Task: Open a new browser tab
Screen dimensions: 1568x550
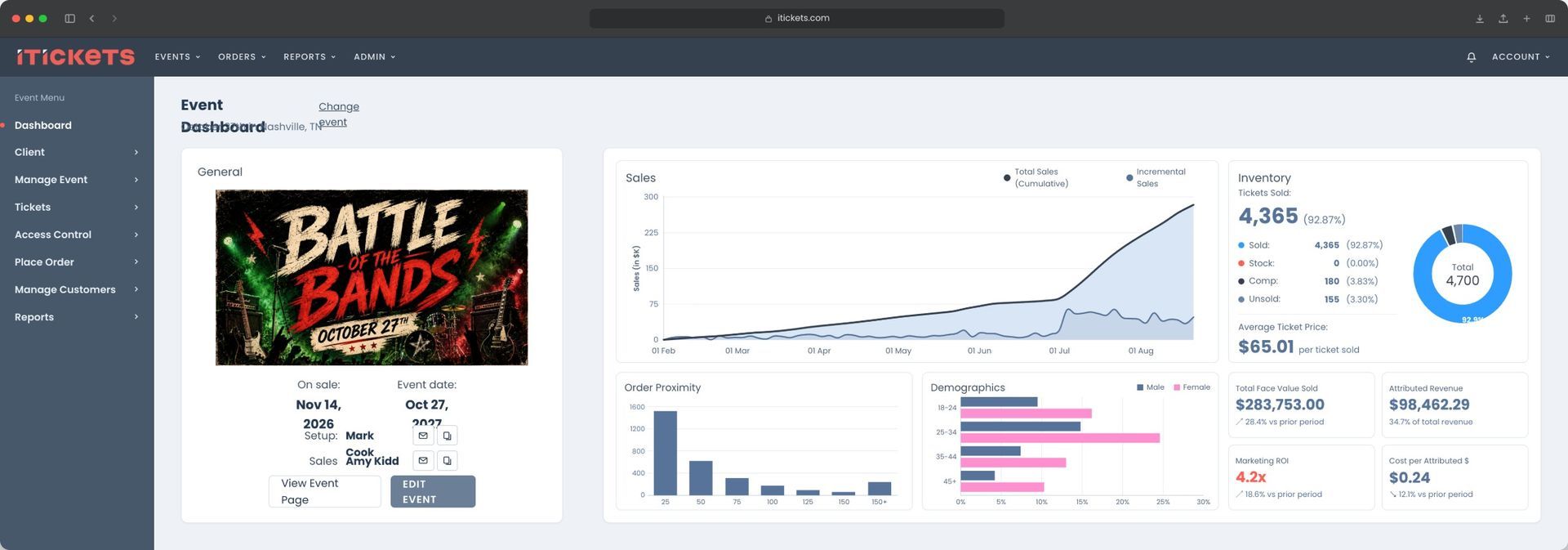Action: click(1526, 18)
